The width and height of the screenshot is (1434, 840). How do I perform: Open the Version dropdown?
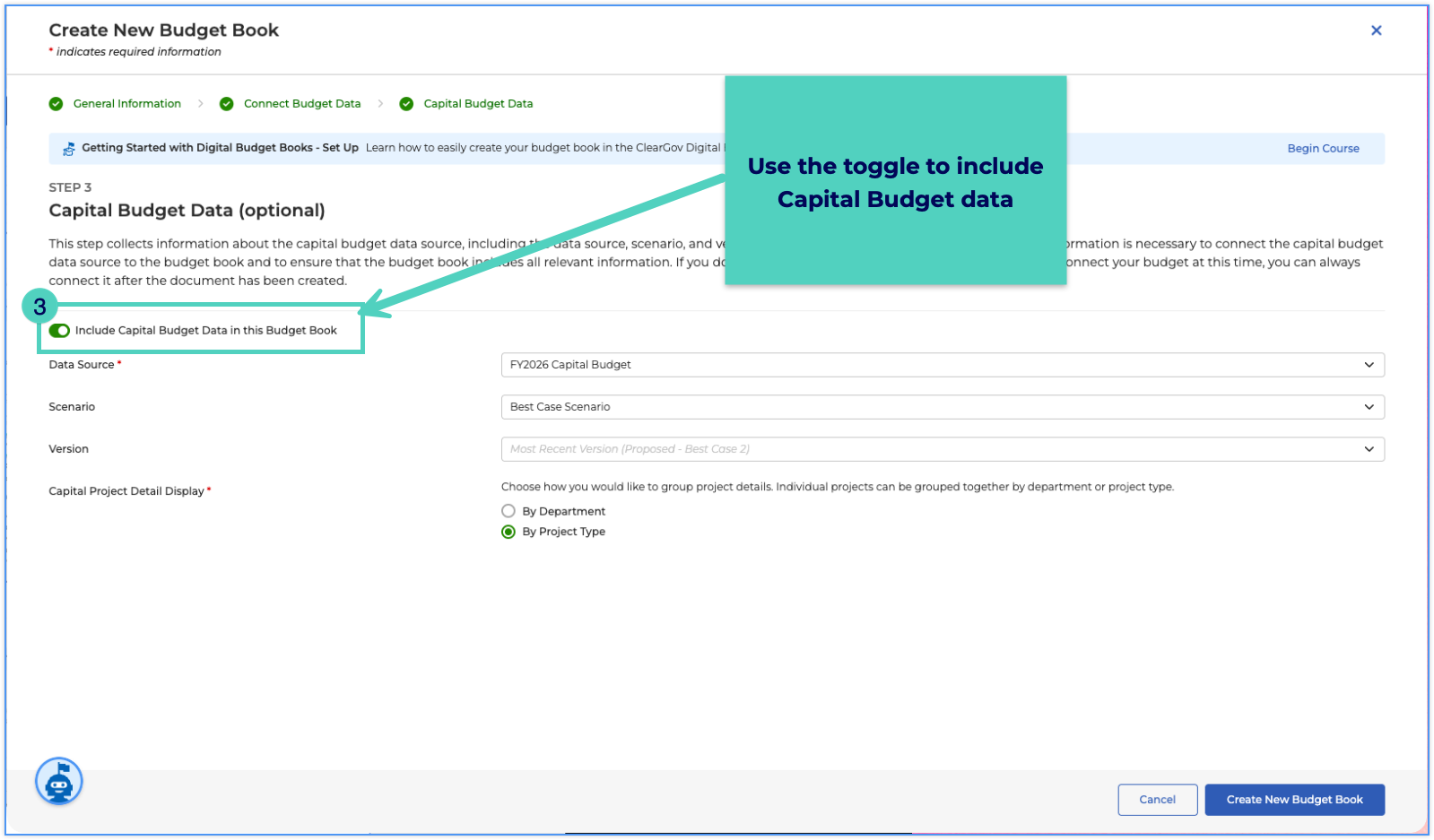(943, 449)
